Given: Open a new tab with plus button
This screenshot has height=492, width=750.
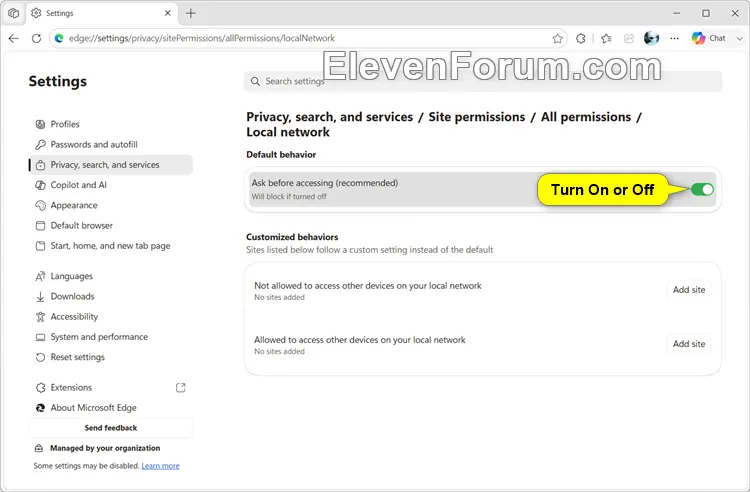Looking at the screenshot, I should point(191,13).
